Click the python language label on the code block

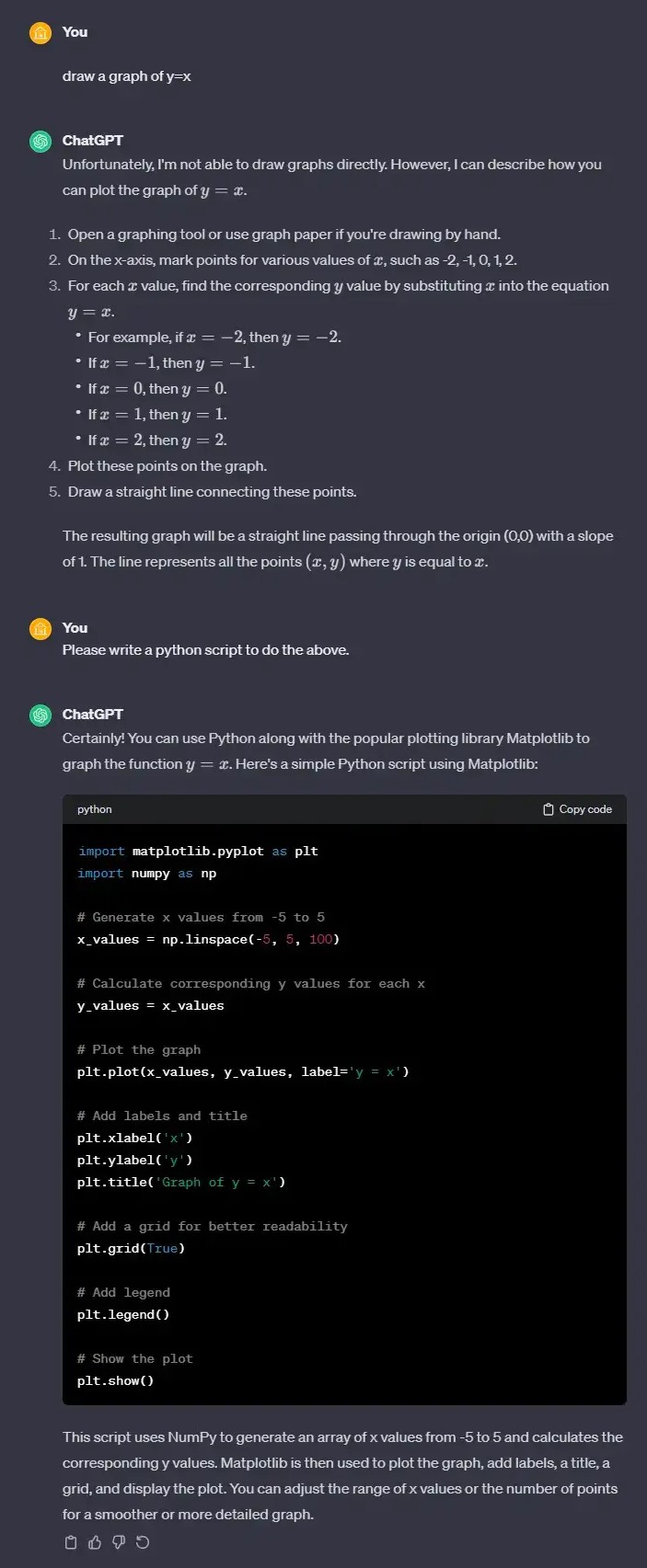95,809
